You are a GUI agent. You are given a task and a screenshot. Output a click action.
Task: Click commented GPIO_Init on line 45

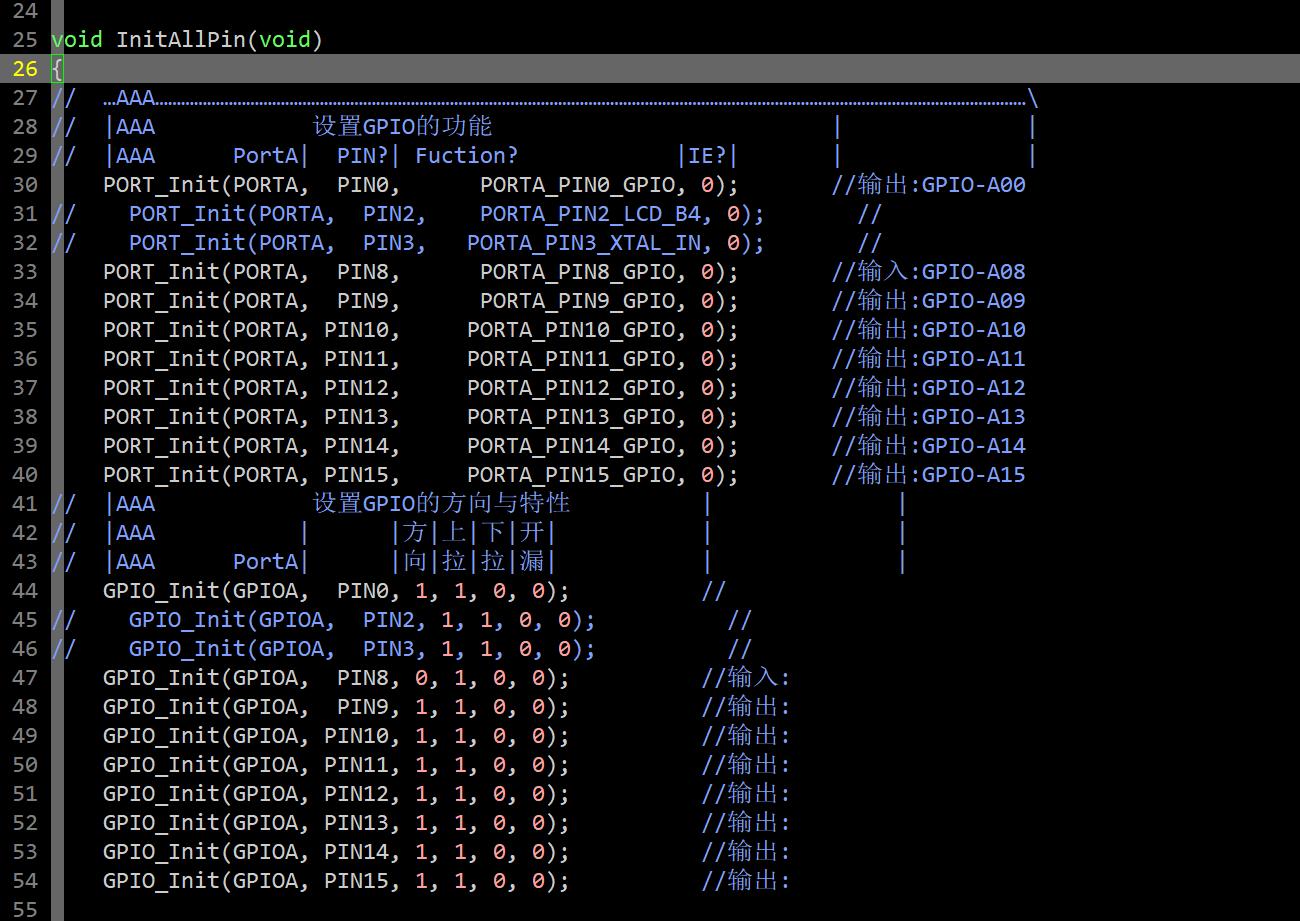(188, 620)
